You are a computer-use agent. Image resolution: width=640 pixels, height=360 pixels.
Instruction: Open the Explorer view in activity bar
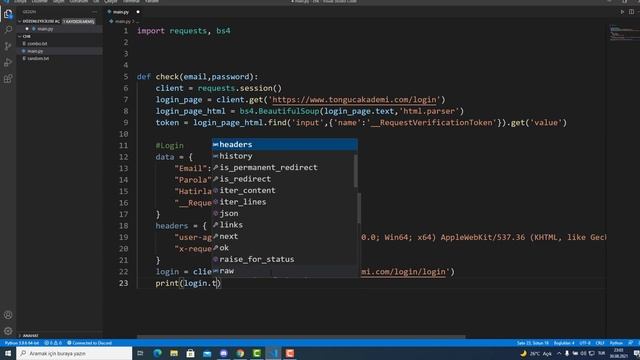8,14
